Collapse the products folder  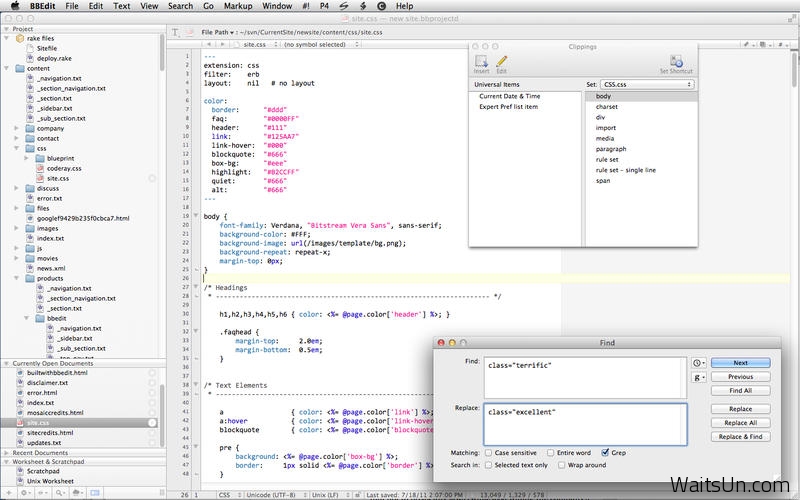click(x=16, y=279)
